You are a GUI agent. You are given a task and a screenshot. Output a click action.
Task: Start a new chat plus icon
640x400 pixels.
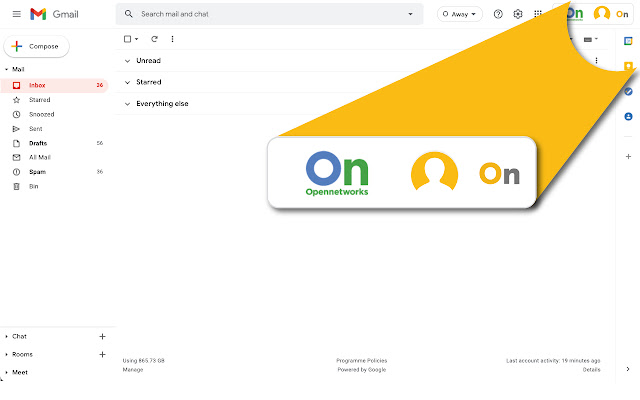[x=102, y=337]
